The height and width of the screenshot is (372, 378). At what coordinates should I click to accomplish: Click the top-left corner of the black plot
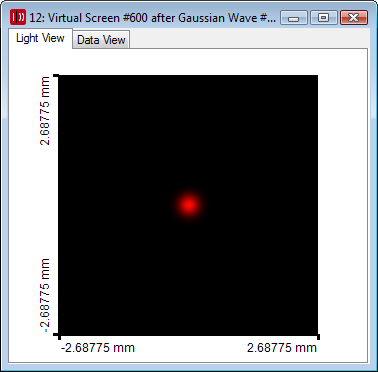tap(60, 76)
